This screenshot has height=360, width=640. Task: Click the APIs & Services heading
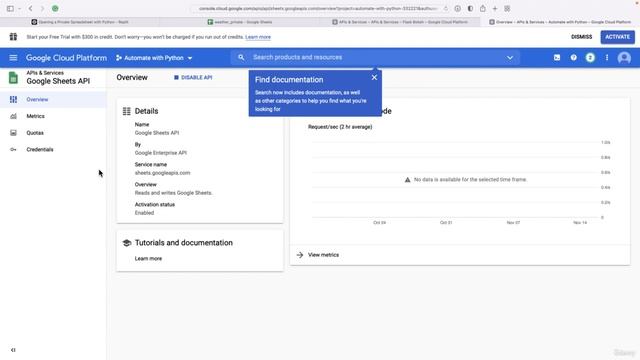[45, 73]
